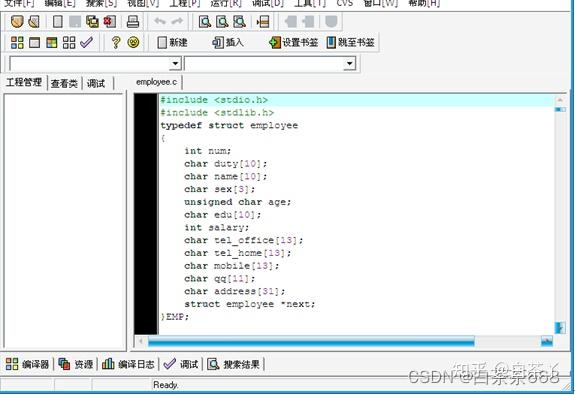Close the file with the red X icon
The image size is (575, 395).
[x=109, y=22]
